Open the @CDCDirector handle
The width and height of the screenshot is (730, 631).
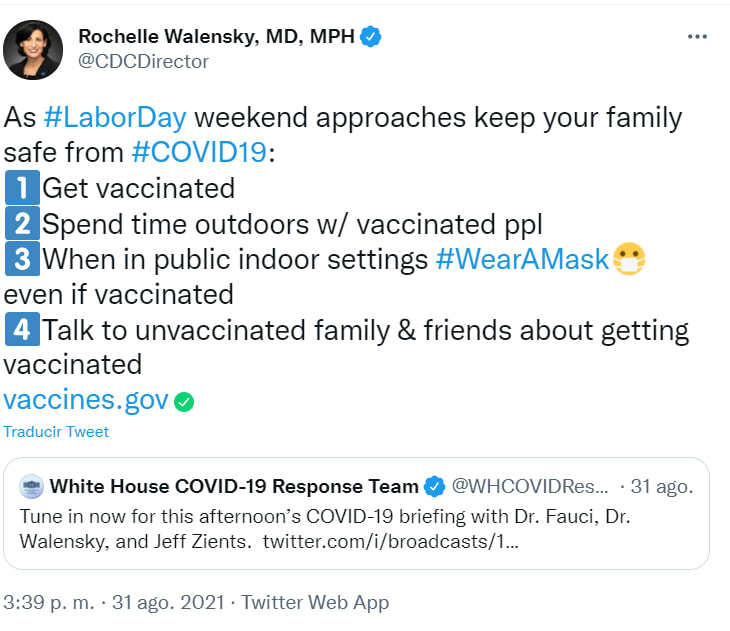pyautogui.click(x=144, y=62)
